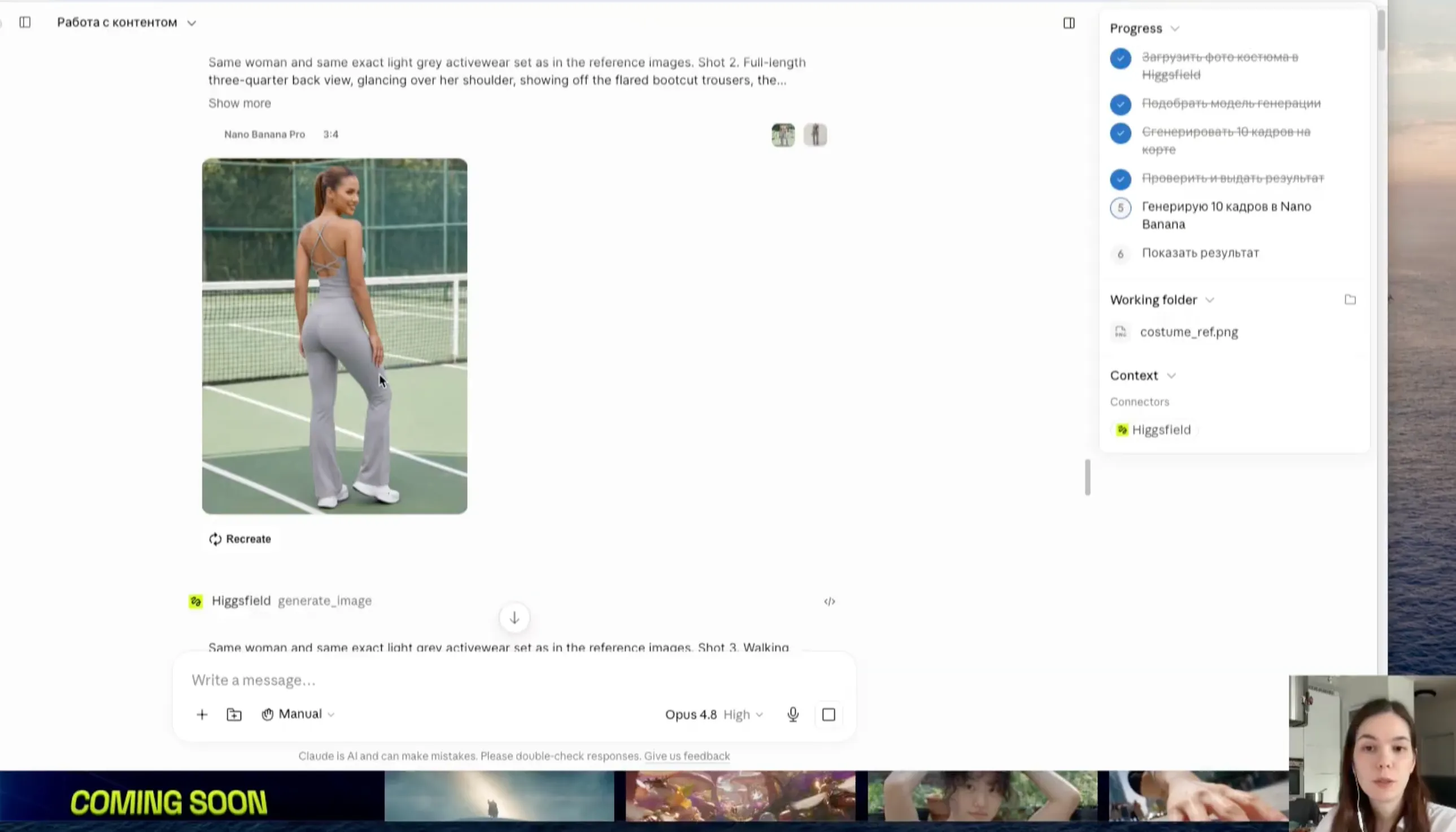1456x832 pixels.
Task: Open the webcam presenter video overlay
Action: (1372, 753)
